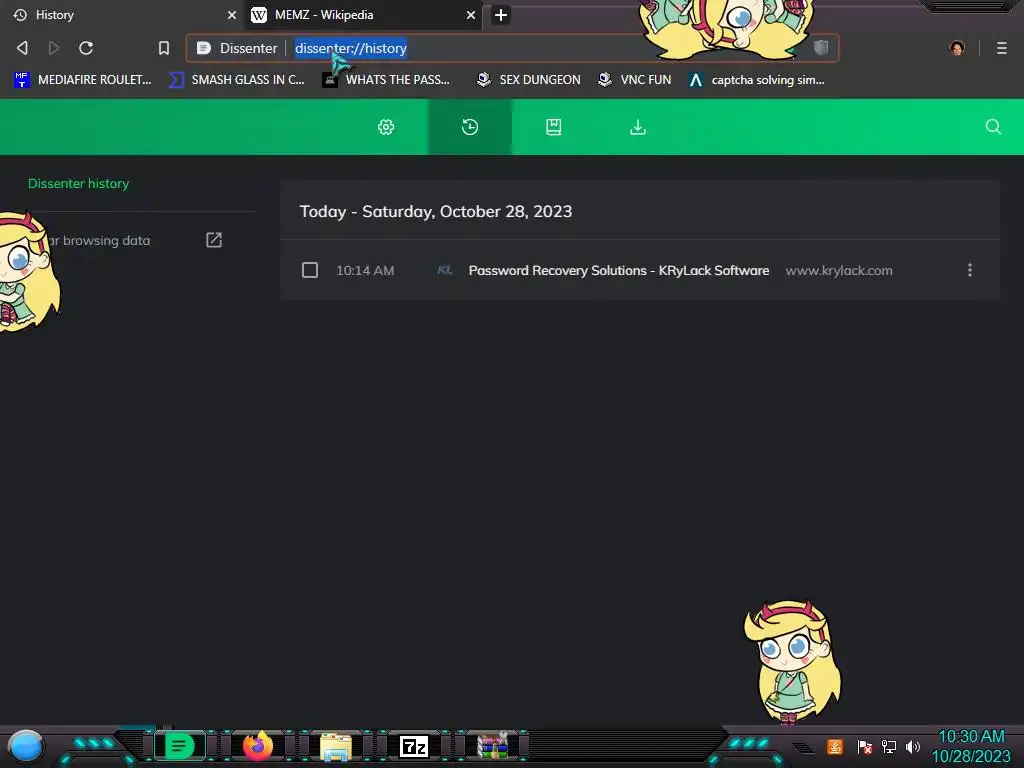Open the VNC FUN bookmark
The image size is (1024, 768).
coord(635,80)
